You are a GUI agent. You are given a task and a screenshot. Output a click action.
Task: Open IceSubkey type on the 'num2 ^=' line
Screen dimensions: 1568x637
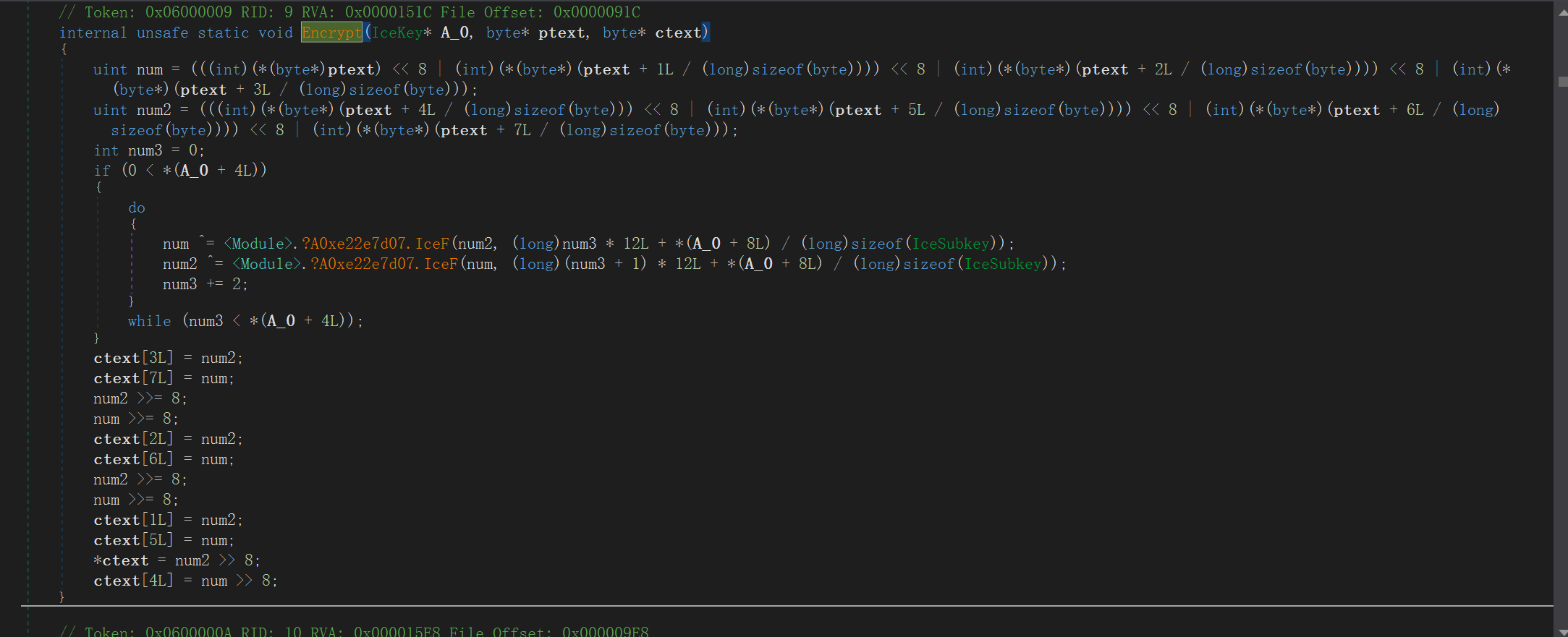click(1003, 264)
